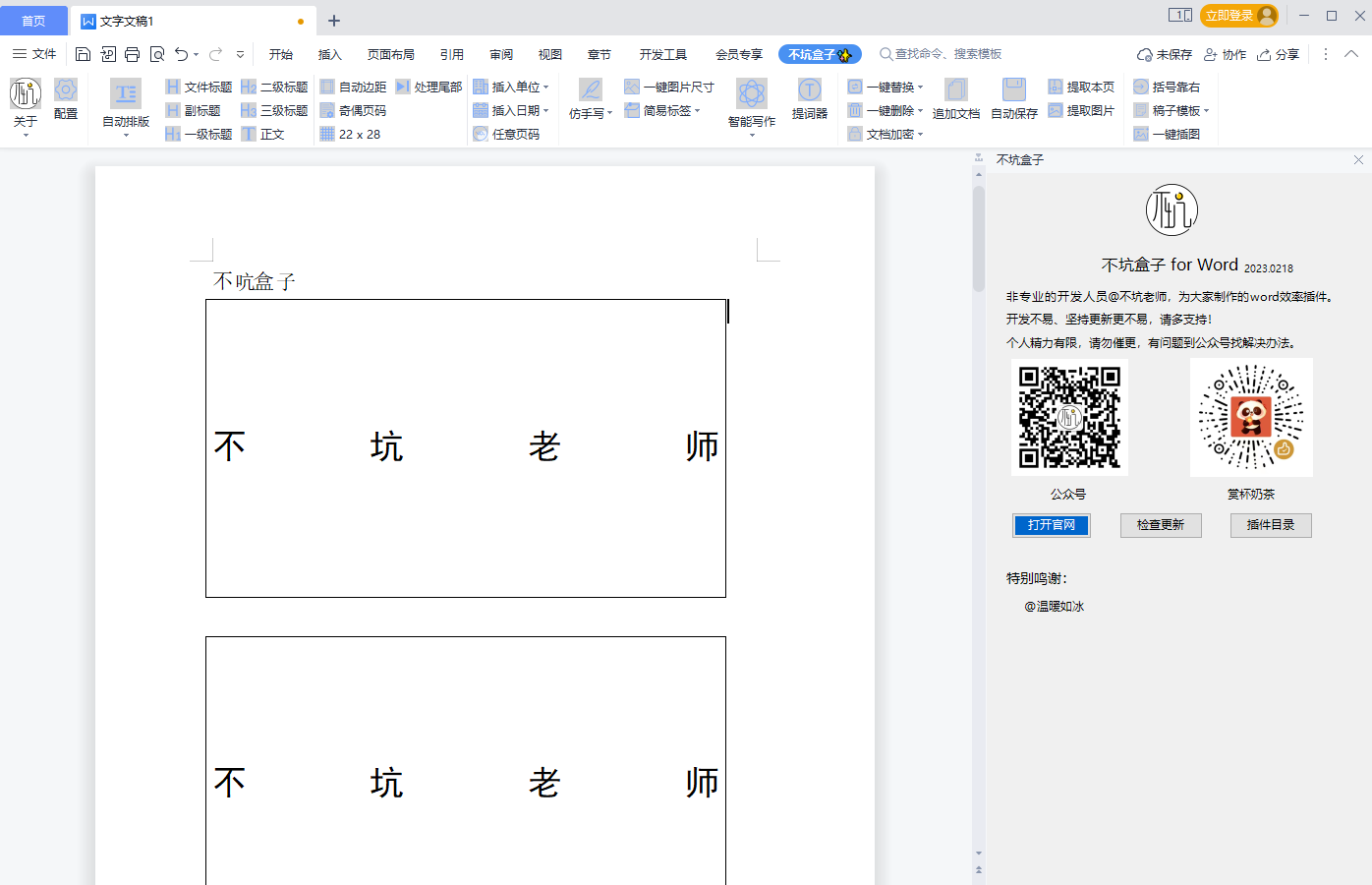1372x885 pixels.
Task: Open print preview icon
Action: click(x=157, y=54)
